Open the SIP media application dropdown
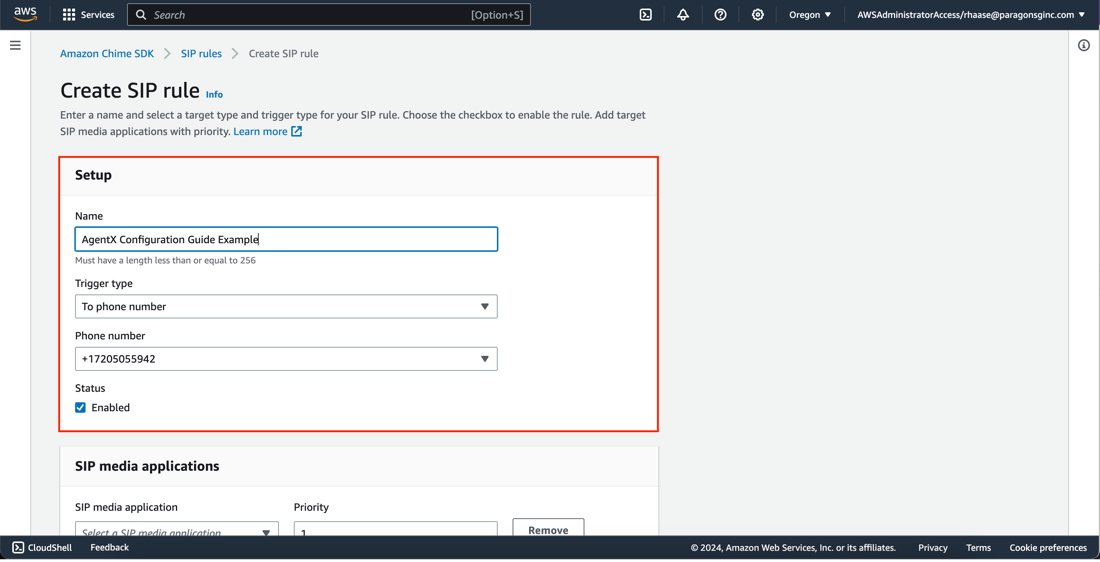1100x562 pixels. coord(177,529)
